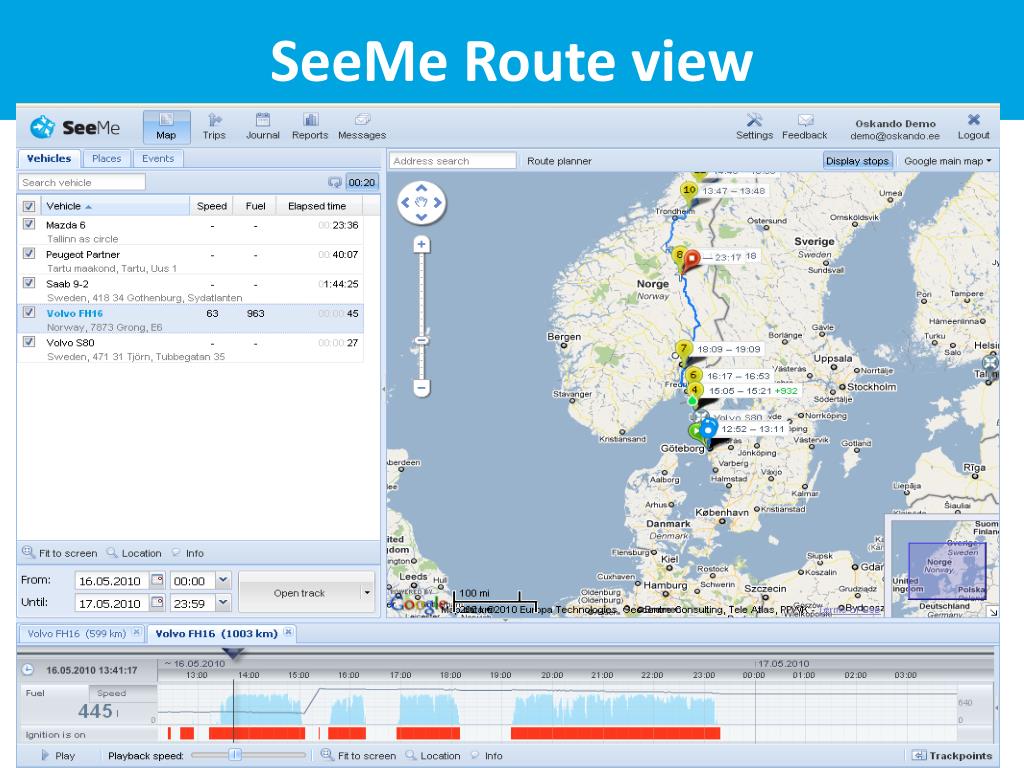Open the Feedback envelope icon
The height and width of the screenshot is (768, 1024).
[x=805, y=127]
